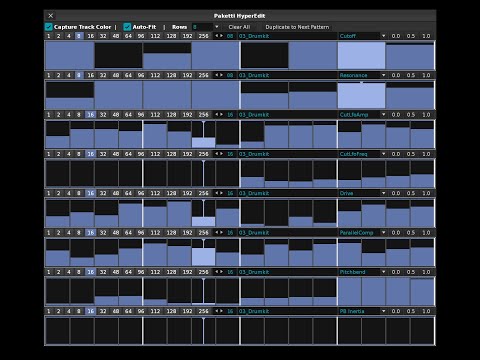
Task: Select 64 steps in the CutLfoFreq row
Action: [x=128, y=154]
